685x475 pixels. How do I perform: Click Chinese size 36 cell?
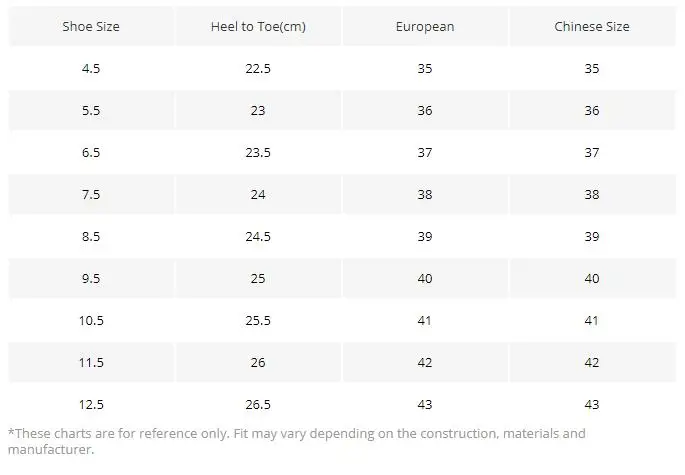(592, 111)
